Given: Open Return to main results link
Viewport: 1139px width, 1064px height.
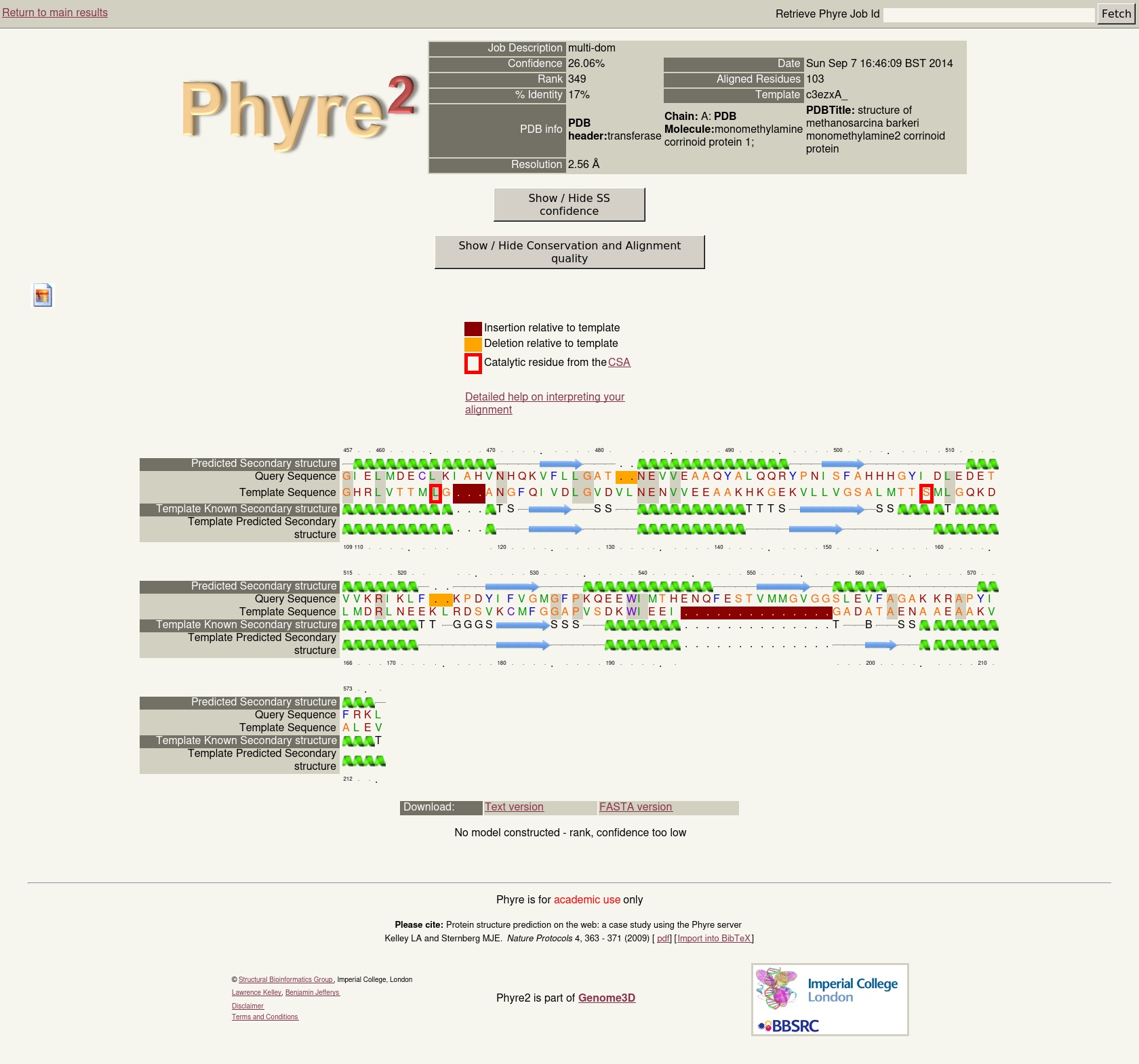Looking at the screenshot, I should pyautogui.click(x=55, y=13).
